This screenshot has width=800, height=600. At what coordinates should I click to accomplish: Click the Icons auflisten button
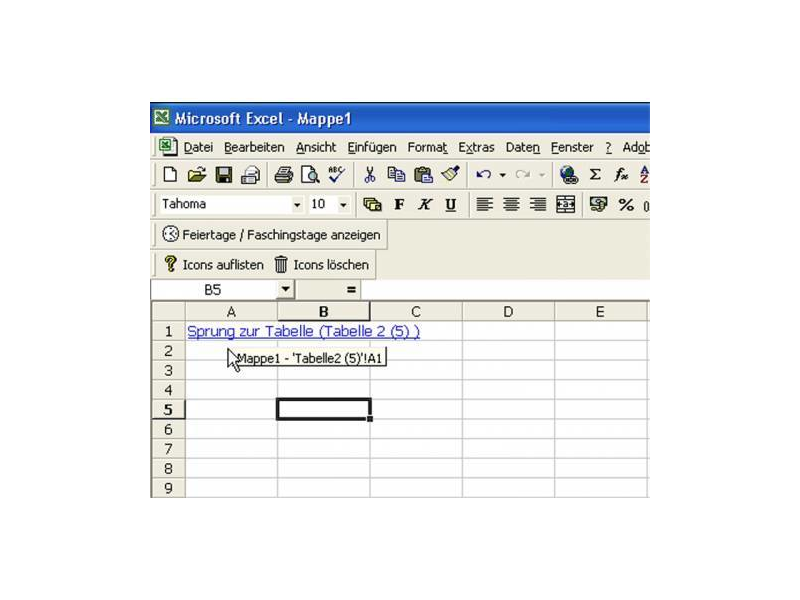(214, 265)
